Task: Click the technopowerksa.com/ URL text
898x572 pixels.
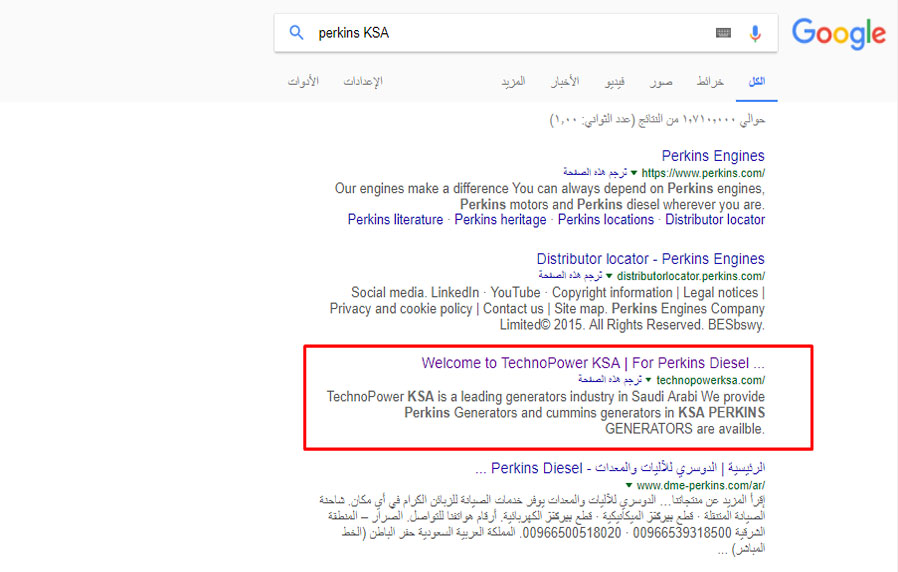Action: [711, 380]
